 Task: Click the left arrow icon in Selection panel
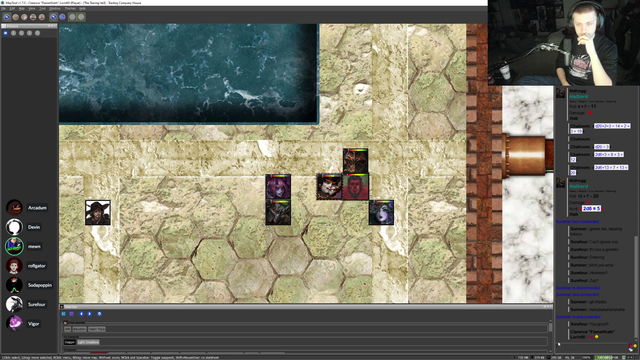[81, 314]
